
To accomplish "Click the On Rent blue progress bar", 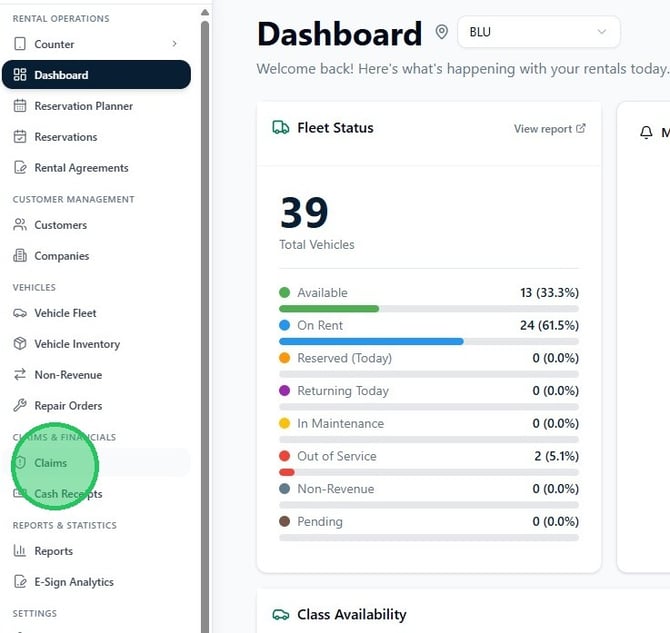I will pyautogui.click(x=371, y=341).
